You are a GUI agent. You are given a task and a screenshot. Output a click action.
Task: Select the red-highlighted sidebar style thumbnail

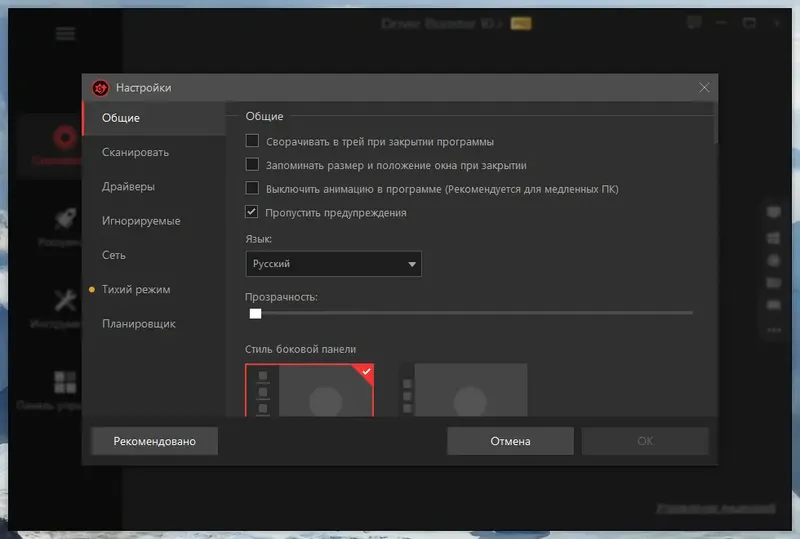(x=310, y=390)
